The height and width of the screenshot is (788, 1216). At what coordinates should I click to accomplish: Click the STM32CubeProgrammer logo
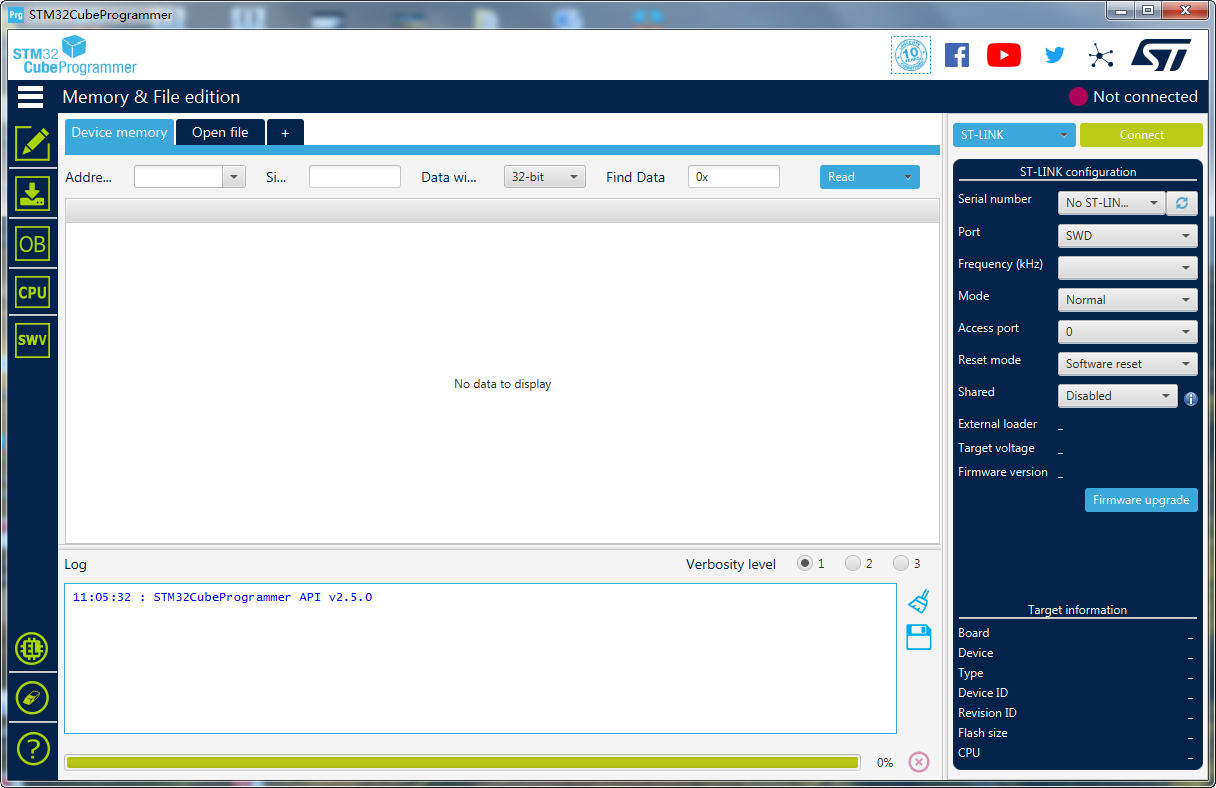pyautogui.click(x=75, y=55)
